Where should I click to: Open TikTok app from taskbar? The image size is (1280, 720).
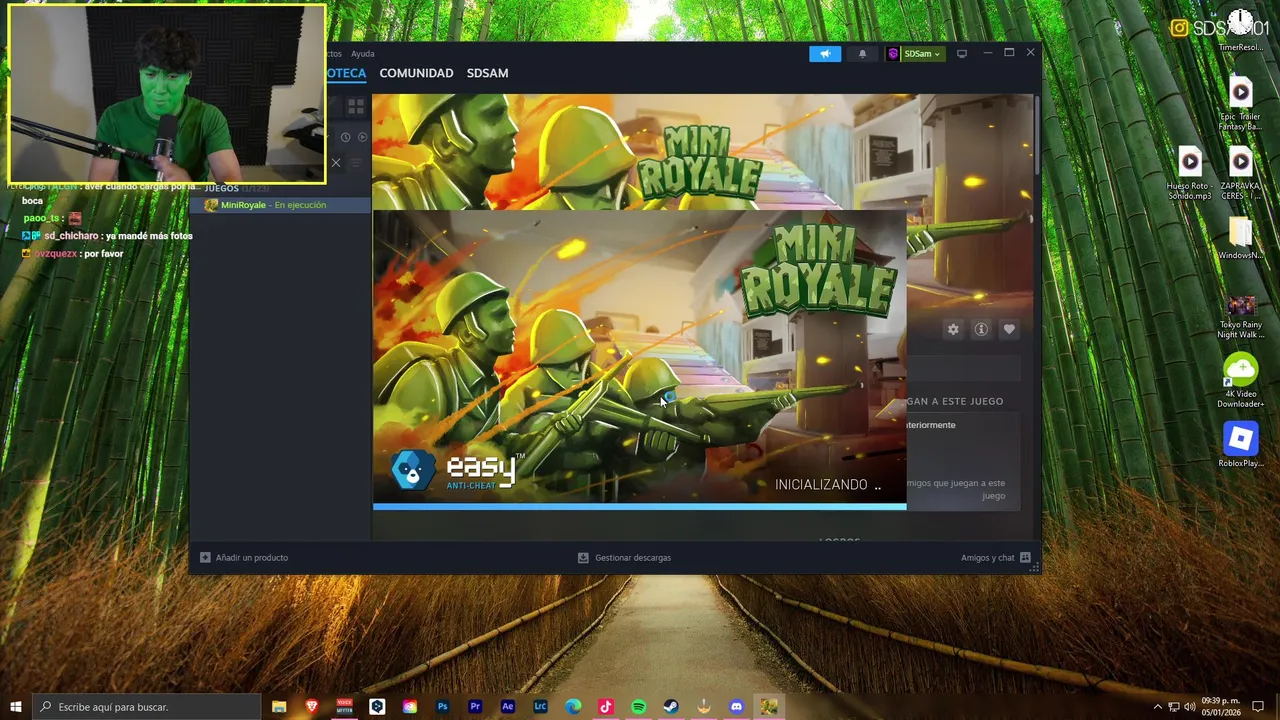tap(606, 707)
